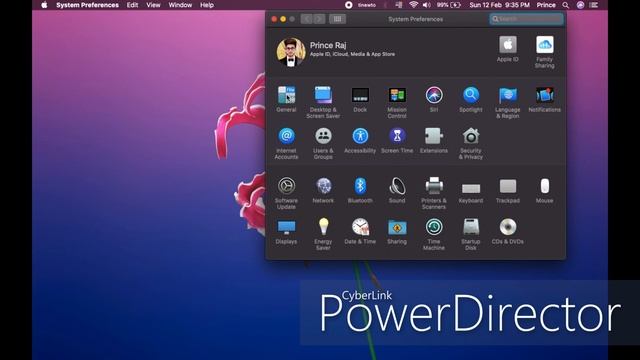Open Startup Disk preferences

click(x=471, y=234)
